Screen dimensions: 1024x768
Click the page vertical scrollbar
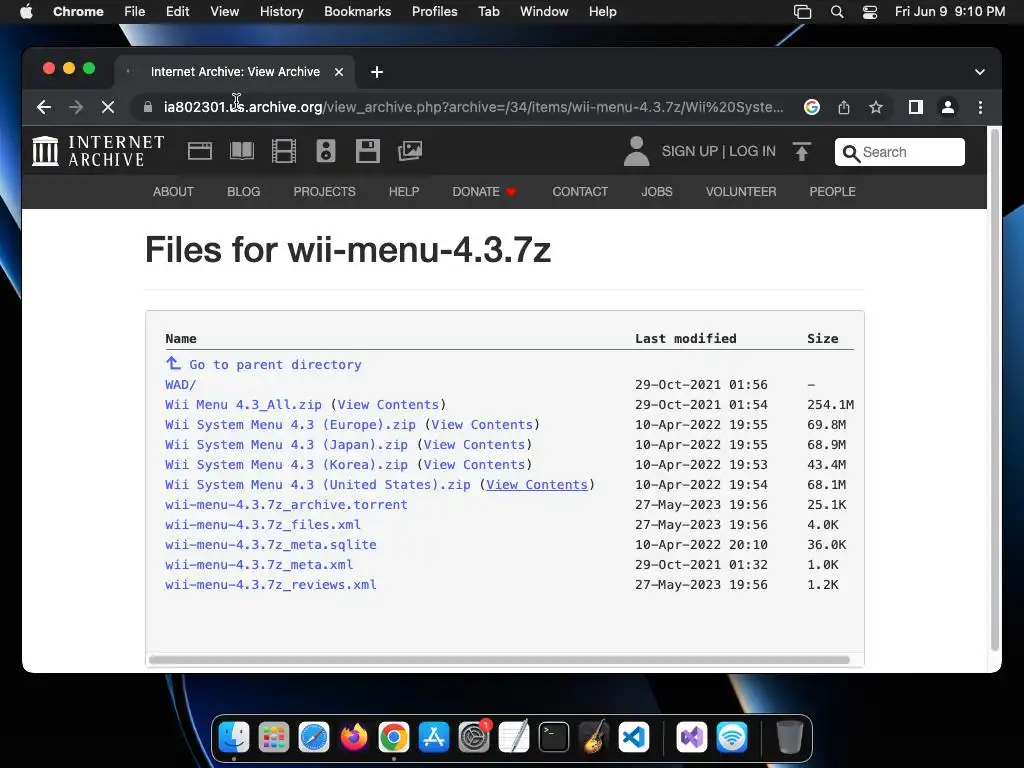pos(995,389)
